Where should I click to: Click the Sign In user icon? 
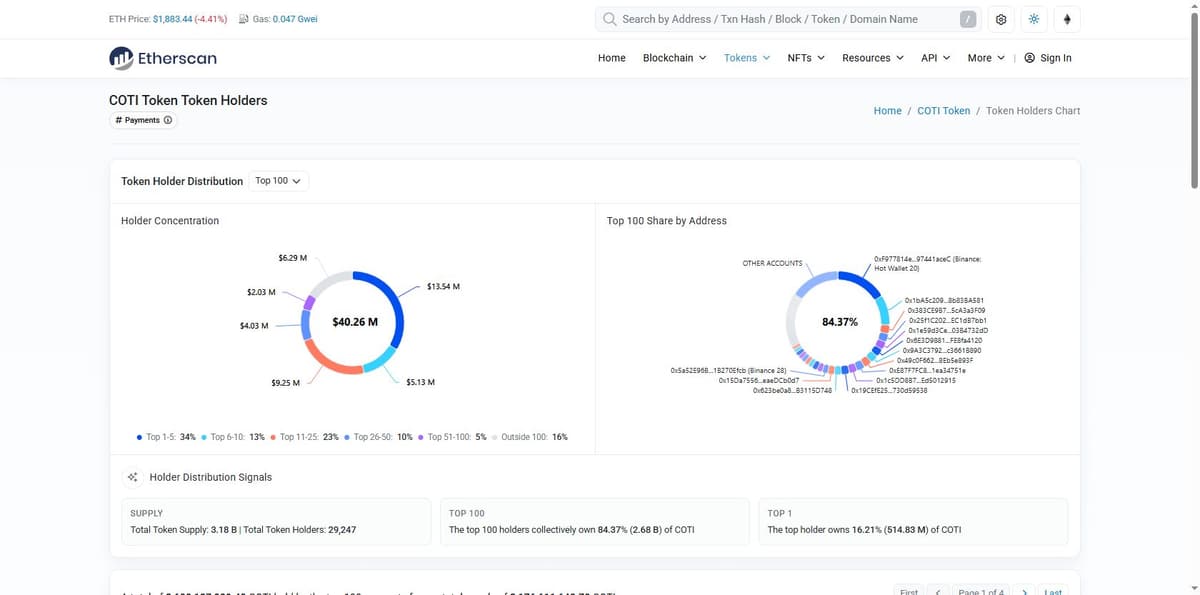tap(1030, 58)
